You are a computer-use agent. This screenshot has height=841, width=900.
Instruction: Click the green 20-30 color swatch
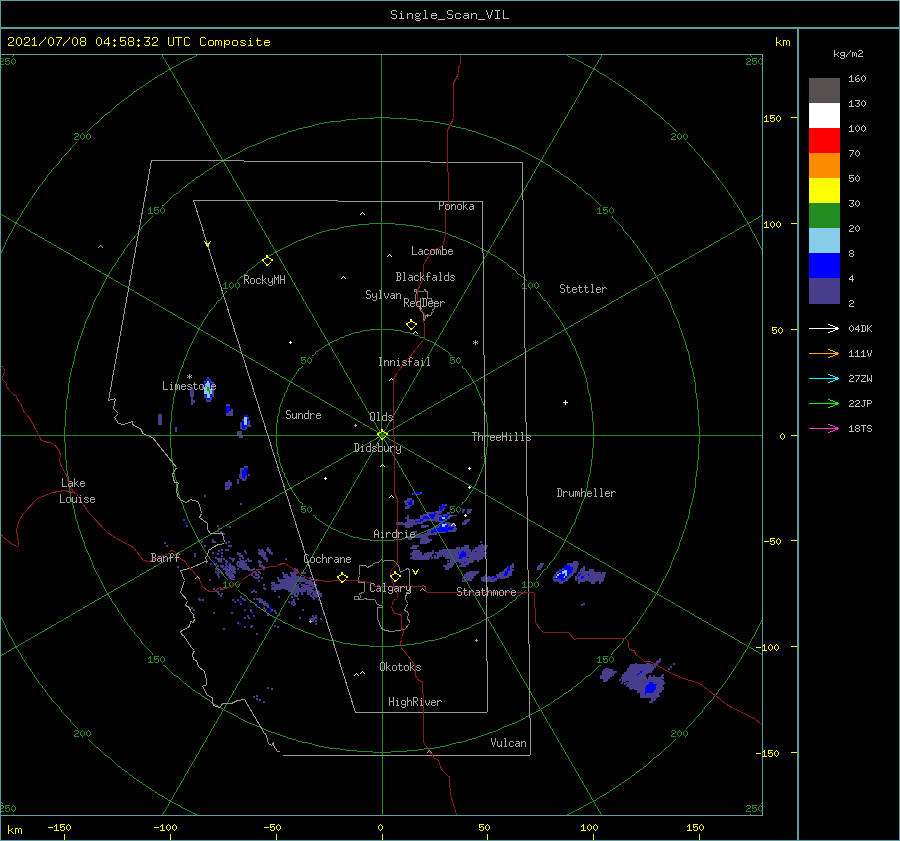824,215
